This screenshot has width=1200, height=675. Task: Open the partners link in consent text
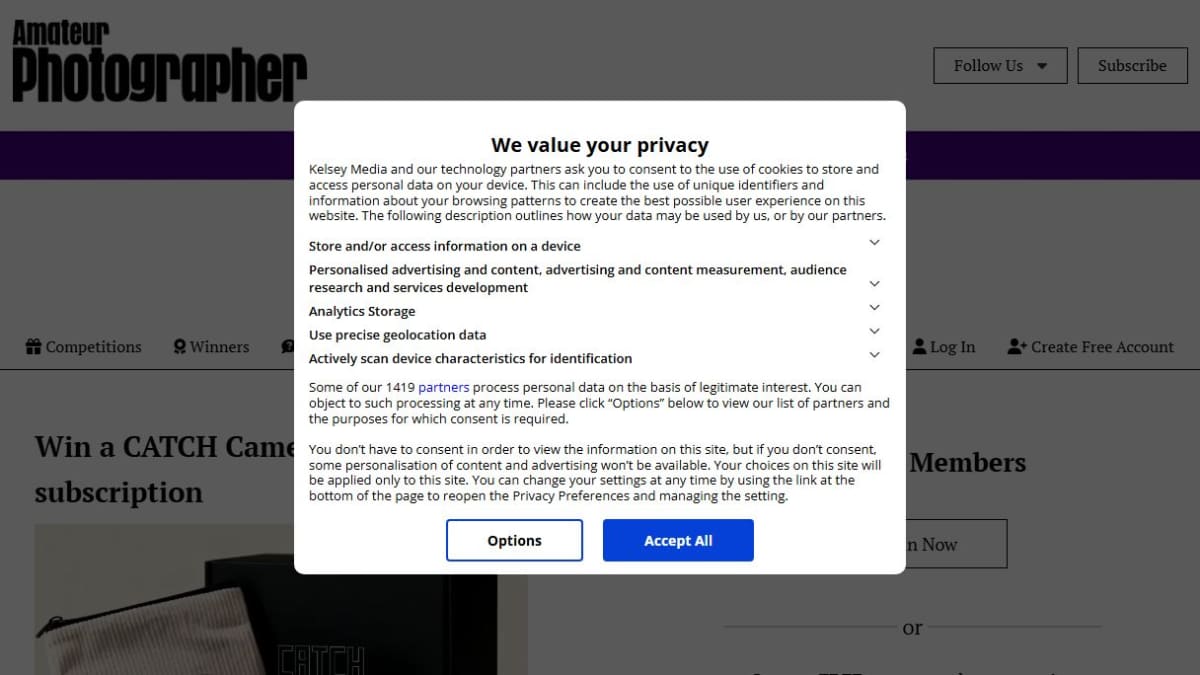click(x=444, y=387)
